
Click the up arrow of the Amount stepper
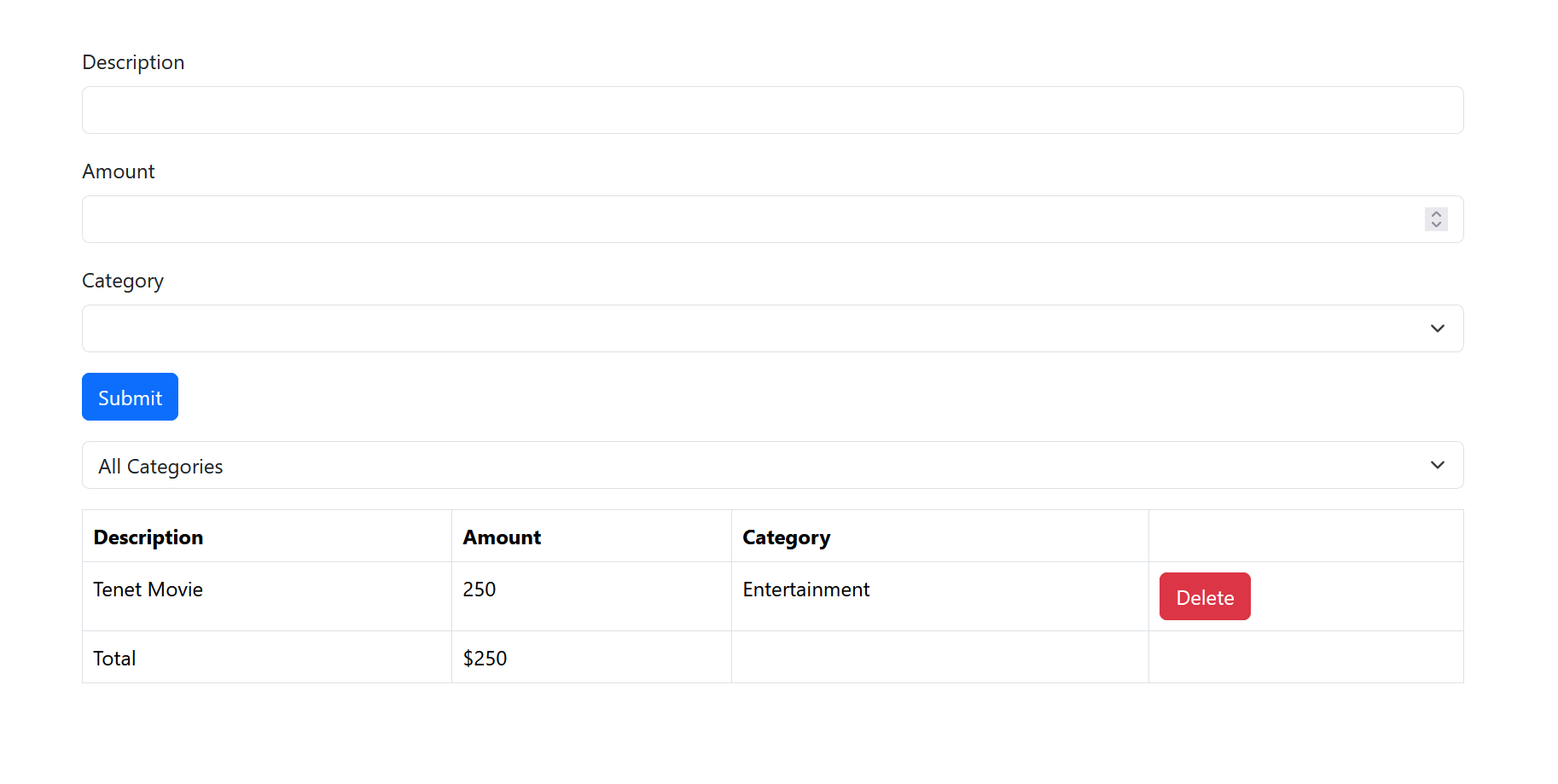[x=1435, y=213]
